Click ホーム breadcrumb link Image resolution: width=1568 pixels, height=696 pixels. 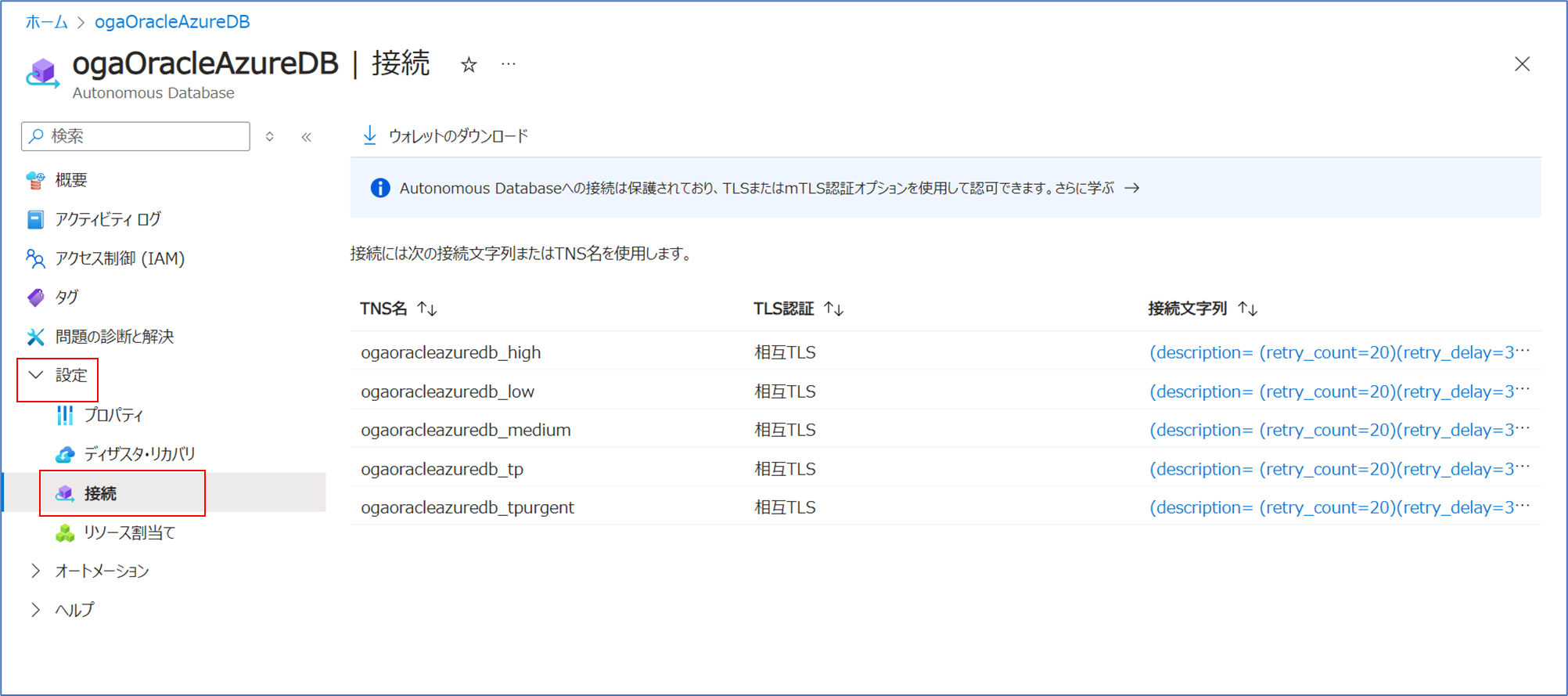[47, 22]
